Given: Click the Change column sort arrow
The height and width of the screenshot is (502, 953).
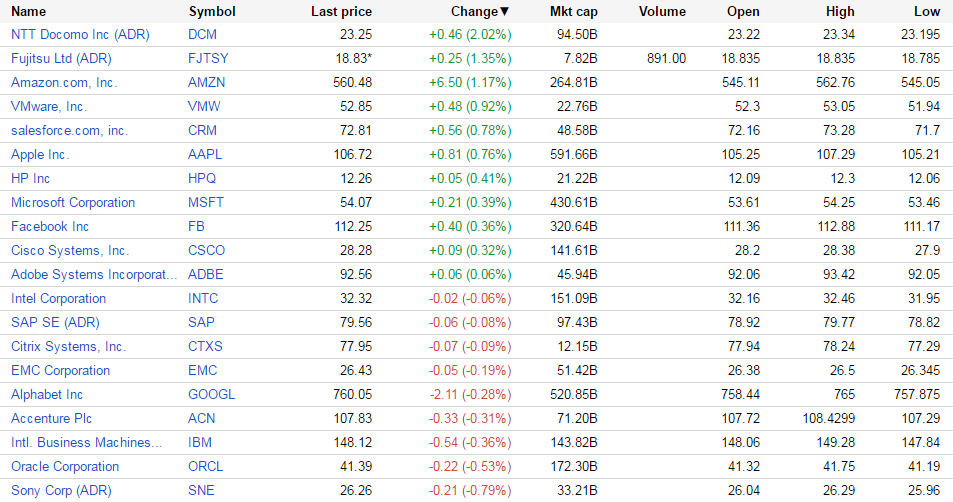Looking at the screenshot, I should pyautogui.click(x=504, y=12).
